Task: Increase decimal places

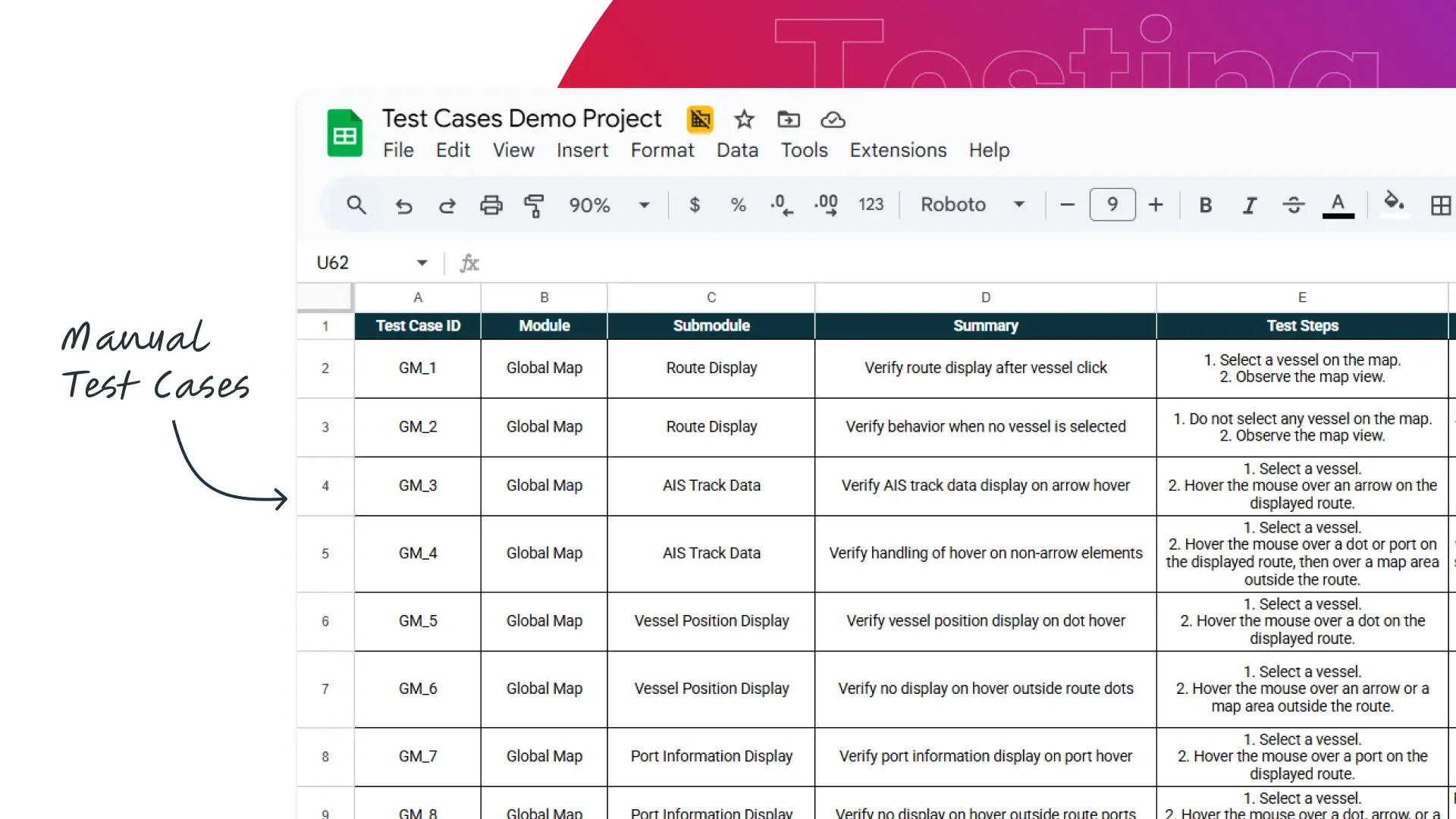Action: pyautogui.click(x=826, y=205)
